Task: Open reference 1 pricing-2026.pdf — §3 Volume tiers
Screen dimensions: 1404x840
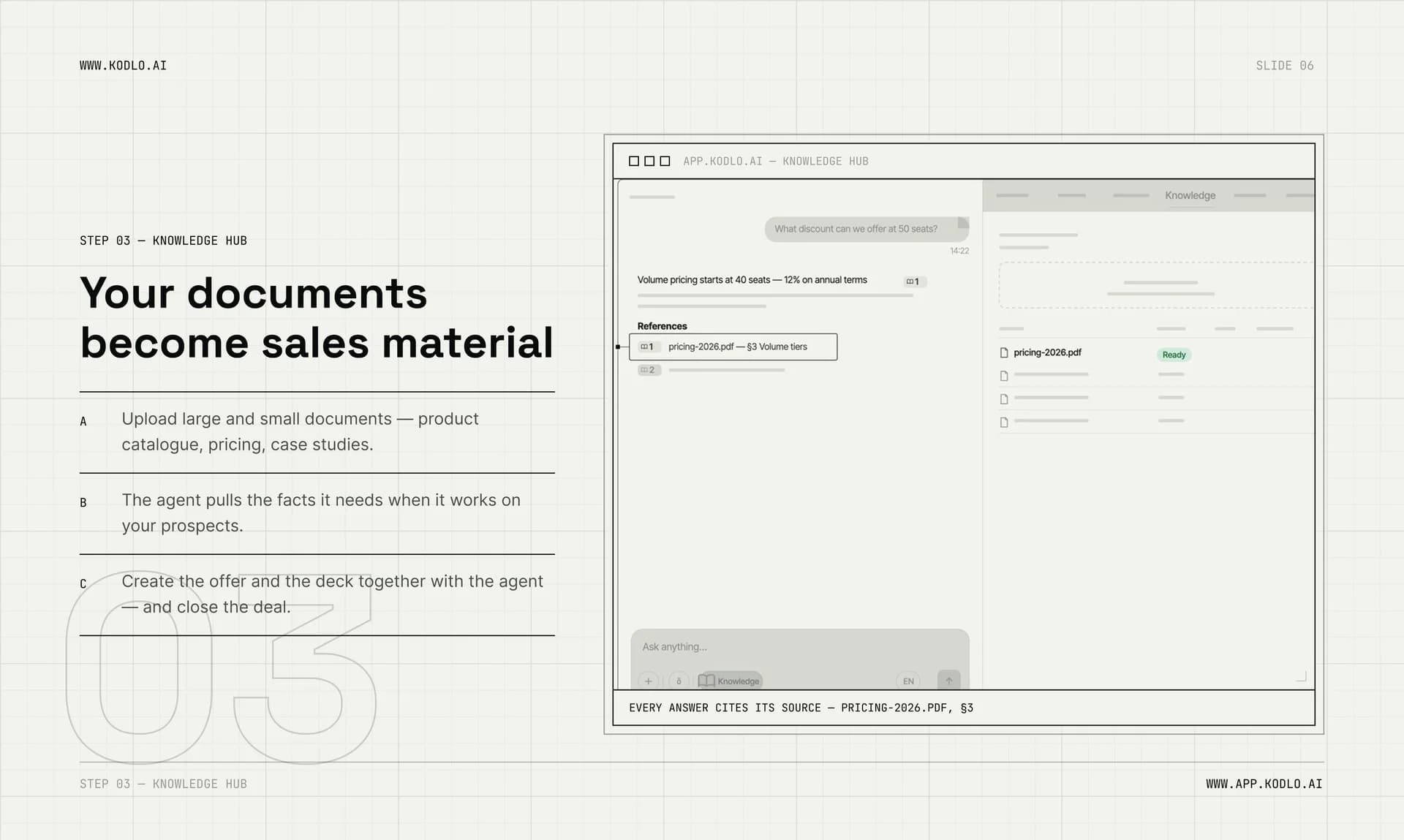Action: pyautogui.click(x=733, y=347)
